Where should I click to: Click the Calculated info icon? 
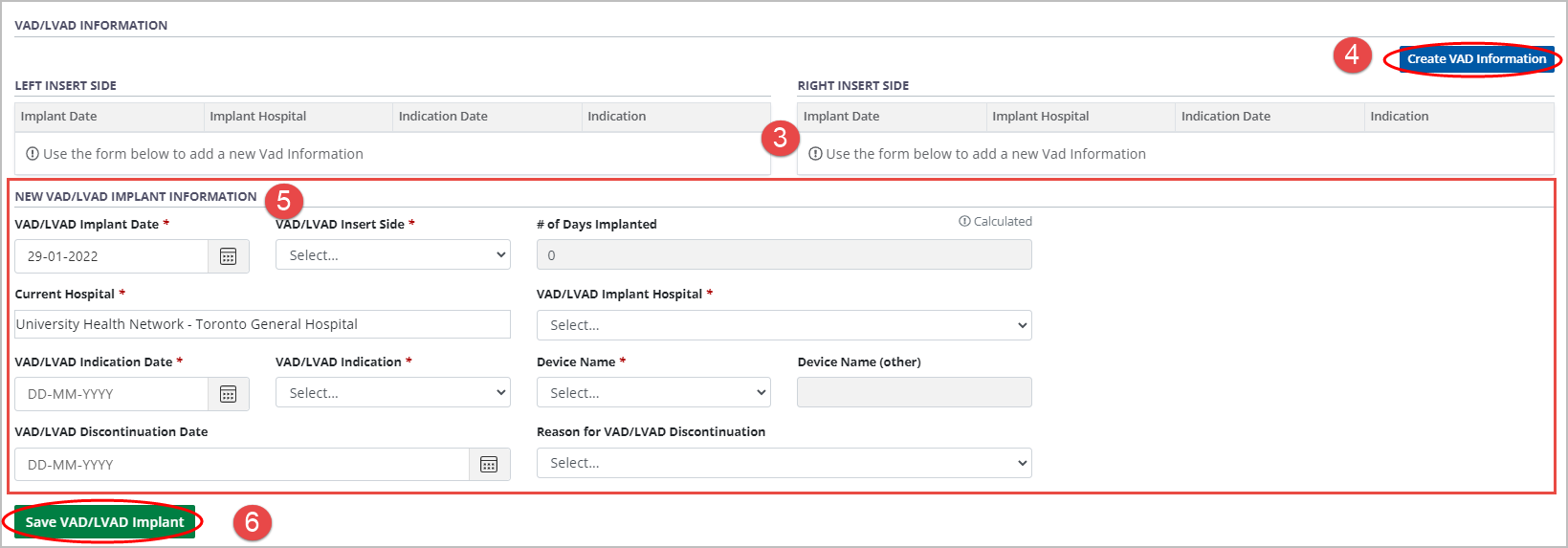pyautogui.click(x=964, y=222)
